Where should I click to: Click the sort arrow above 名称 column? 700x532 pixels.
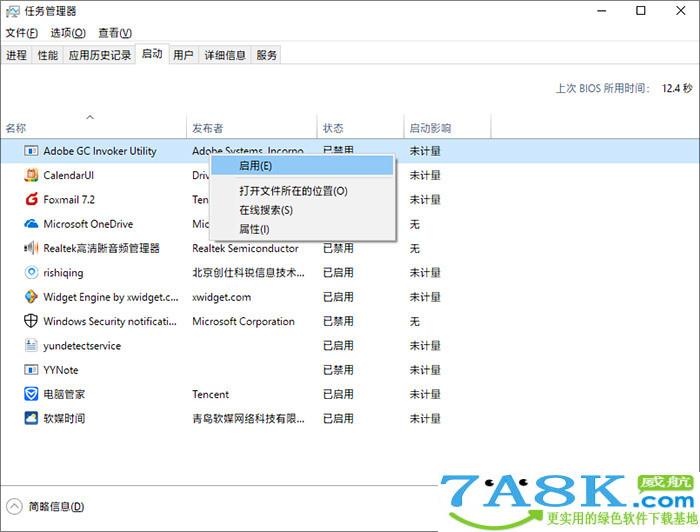pos(90,117)
